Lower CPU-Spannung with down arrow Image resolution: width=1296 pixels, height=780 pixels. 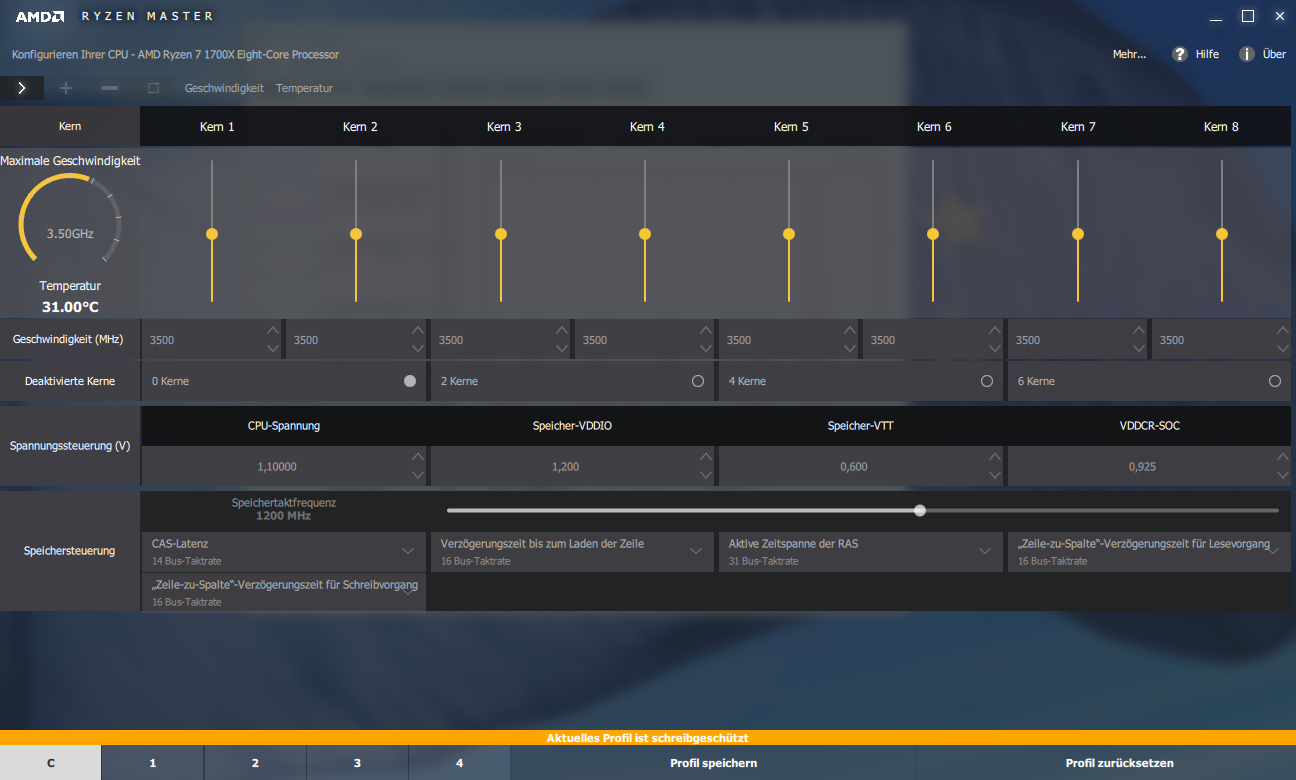(x=418, y=475)
